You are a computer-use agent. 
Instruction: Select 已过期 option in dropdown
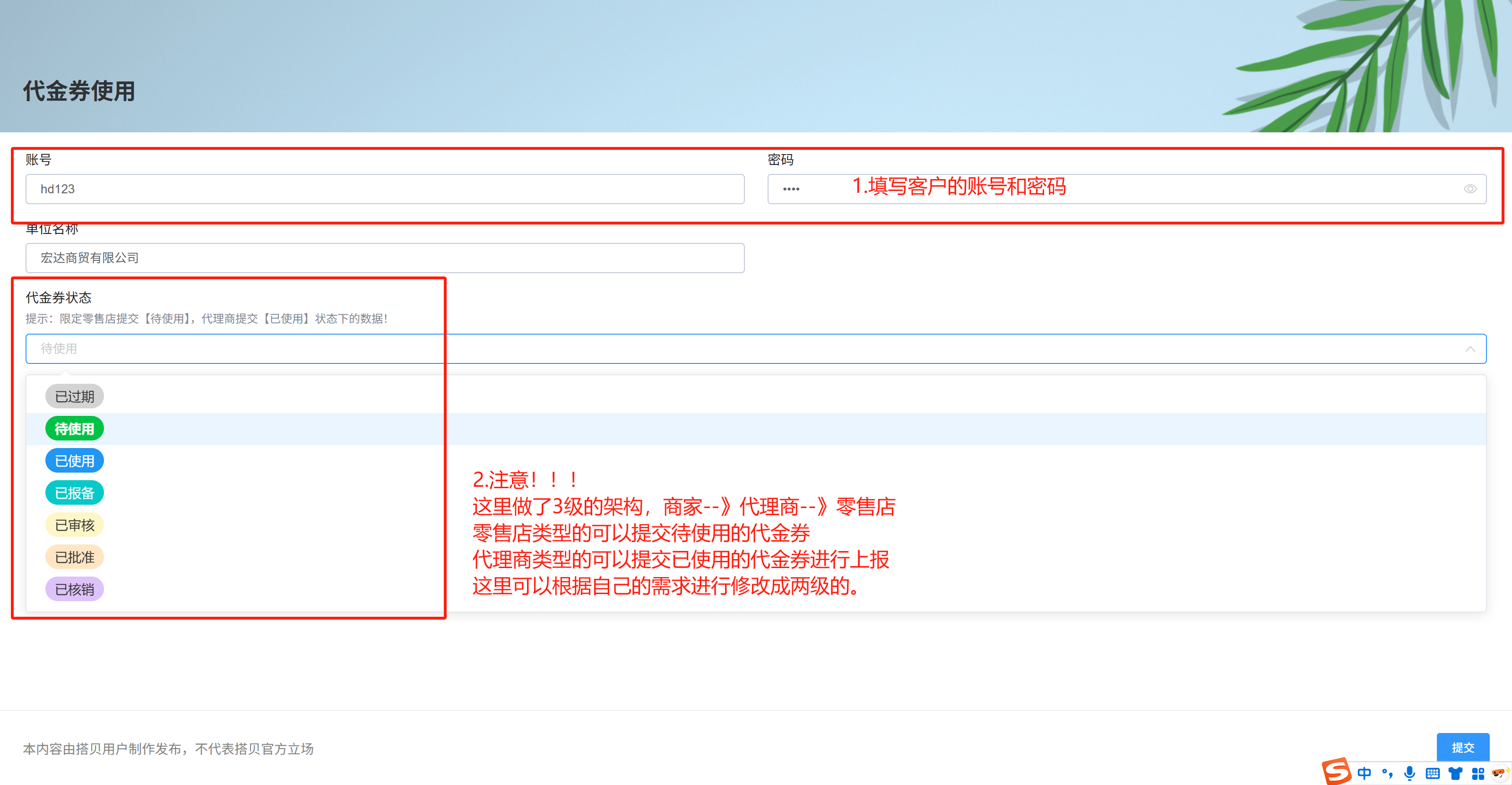[x=75, y=397]
